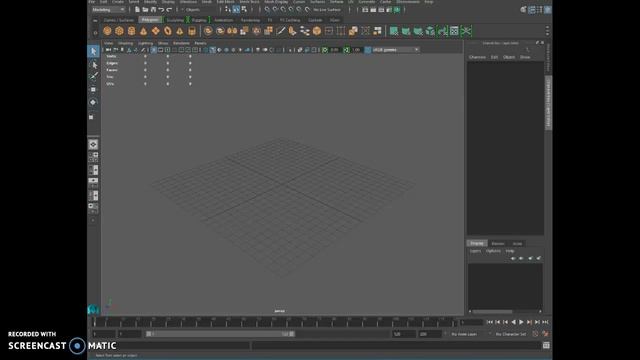640x360 pixels.
Task: Open animation preferences icon
Action: [545, 334]
